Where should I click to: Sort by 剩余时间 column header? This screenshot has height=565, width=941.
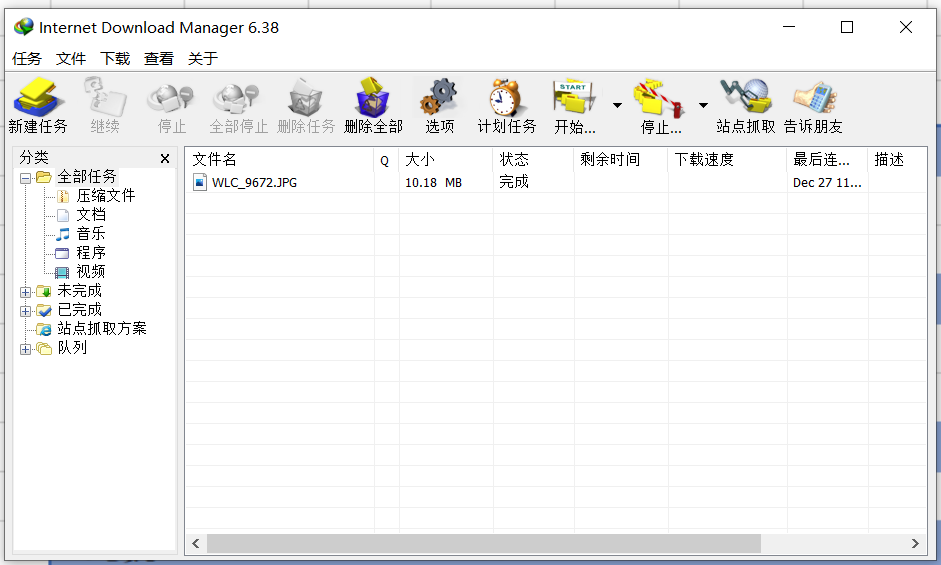(621, 159)
